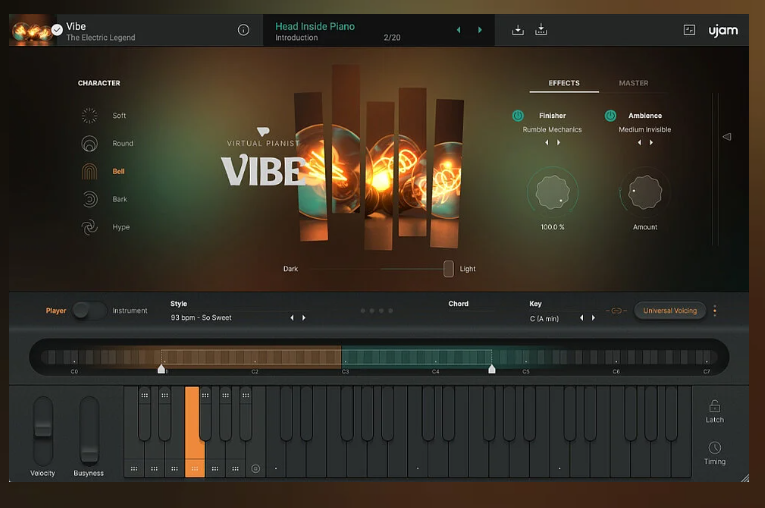Go to the next preset arrow
Viewport: 765px width, 508px height.
point(480,30)
